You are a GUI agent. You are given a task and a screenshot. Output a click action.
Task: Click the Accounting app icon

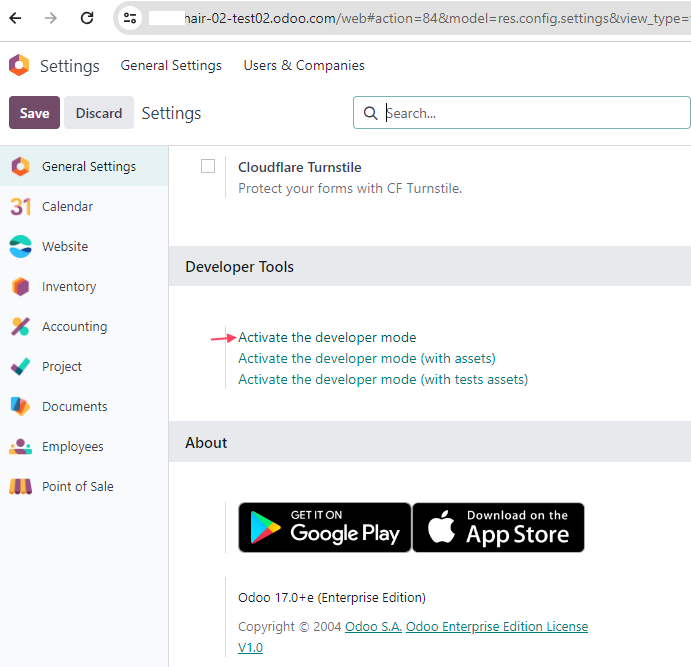[20, 326]
